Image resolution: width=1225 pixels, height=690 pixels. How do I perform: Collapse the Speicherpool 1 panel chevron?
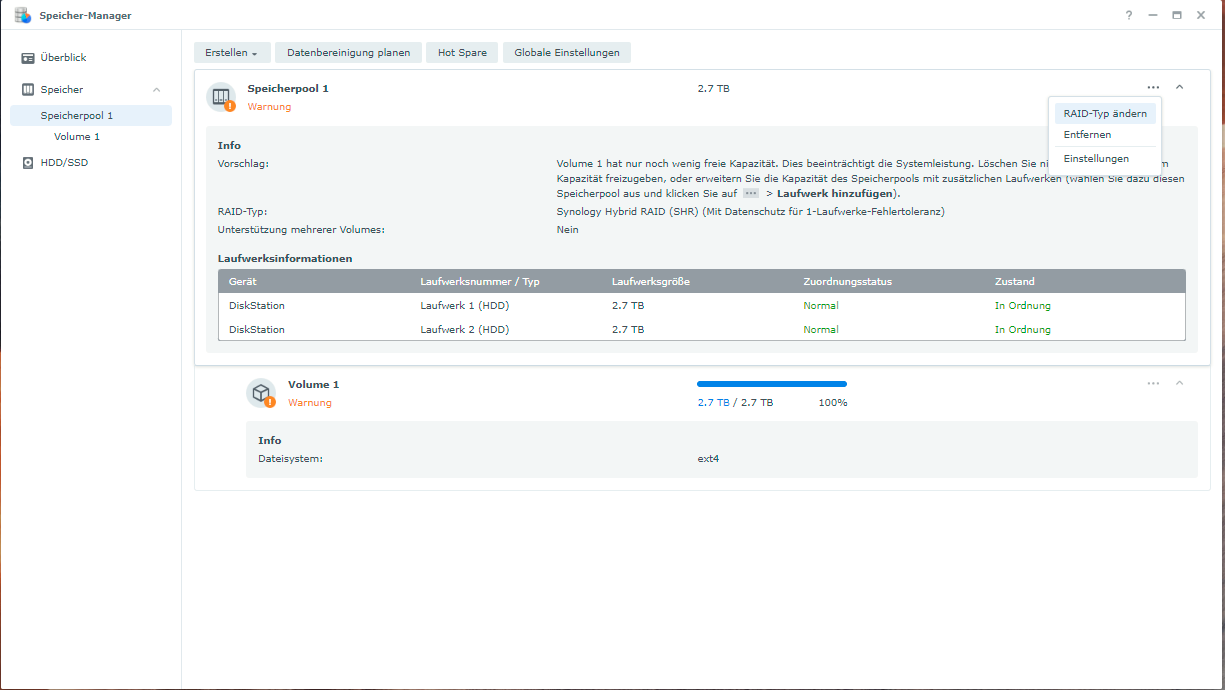(x=1179, y=88)
